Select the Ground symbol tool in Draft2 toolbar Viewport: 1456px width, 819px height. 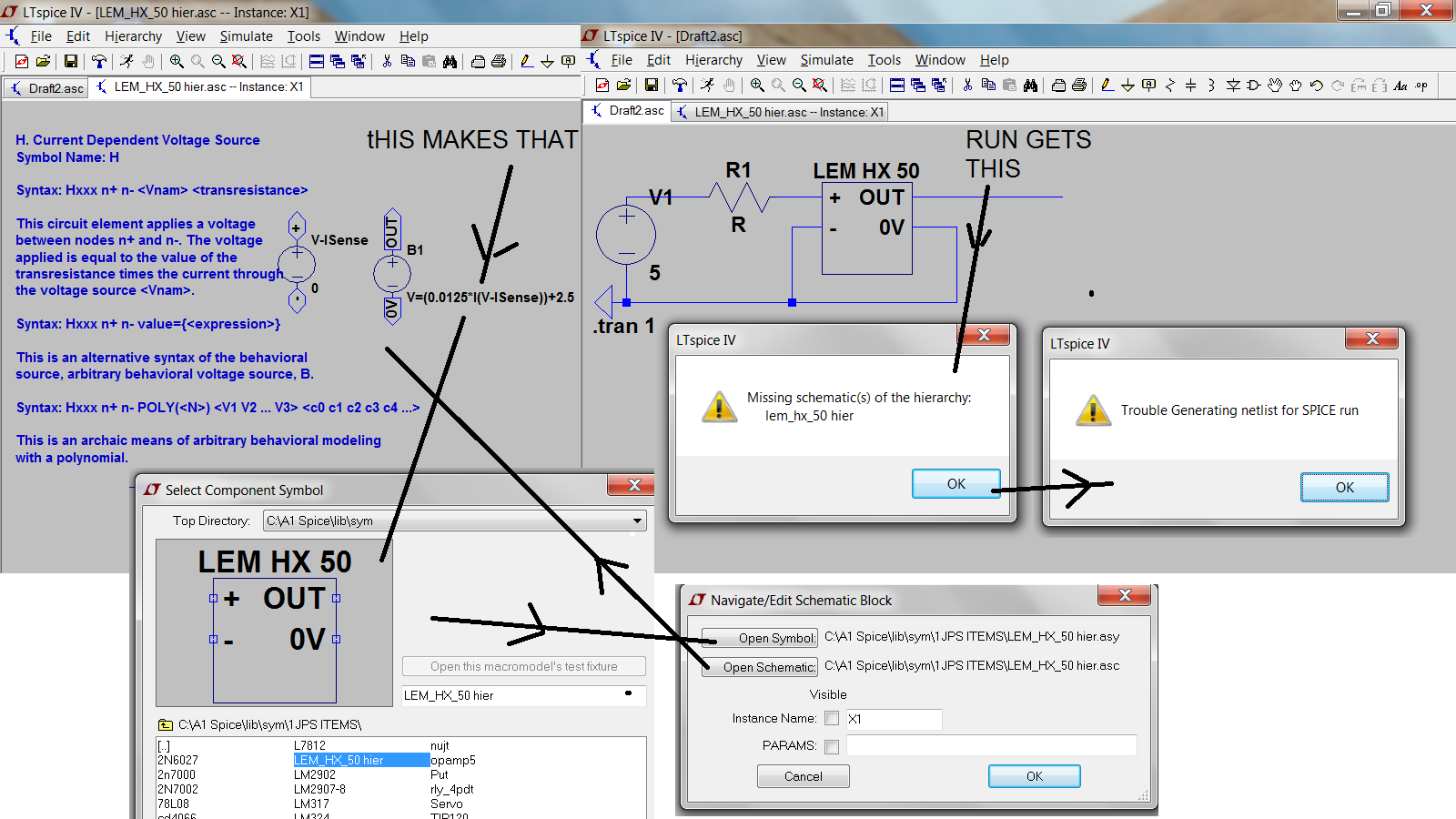coord(1127,85)
